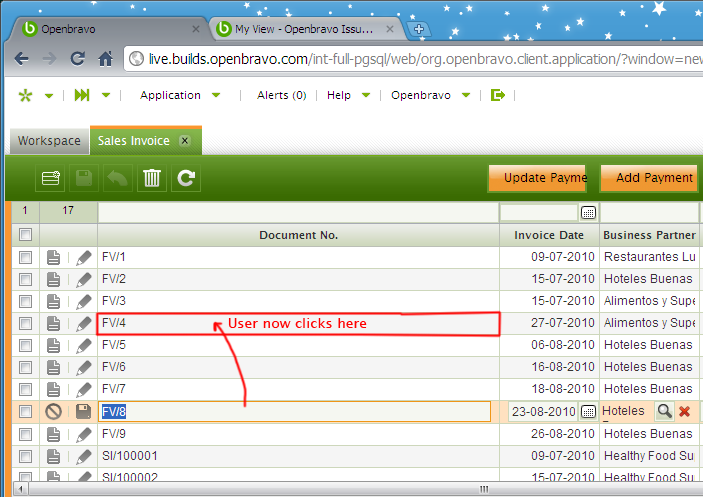The image size is (703, 497).
Task: Open the Application menu
Action: pyautogui.click(x=170, y=95)
